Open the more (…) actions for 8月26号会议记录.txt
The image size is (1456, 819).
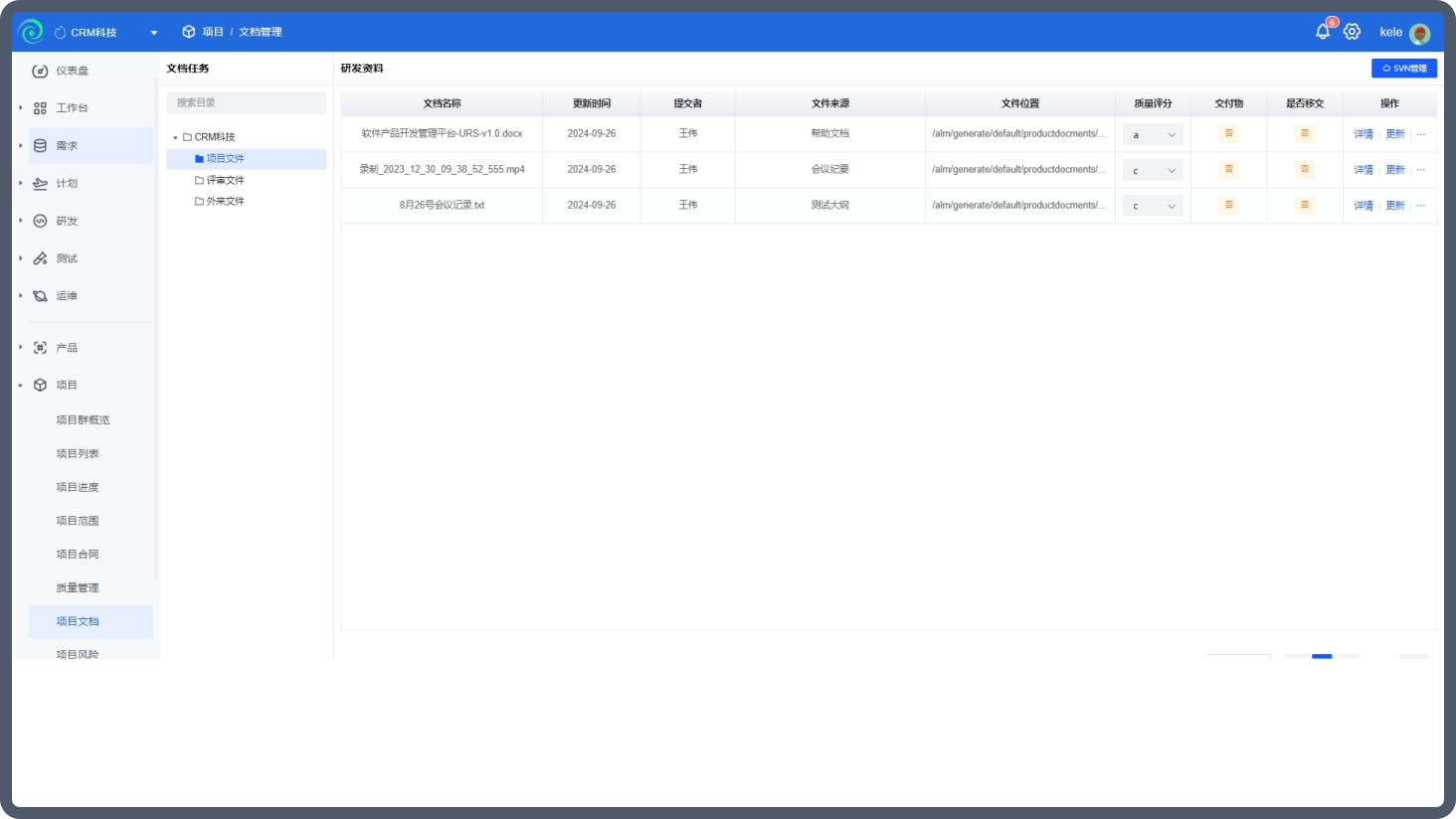pos(1421,206)
